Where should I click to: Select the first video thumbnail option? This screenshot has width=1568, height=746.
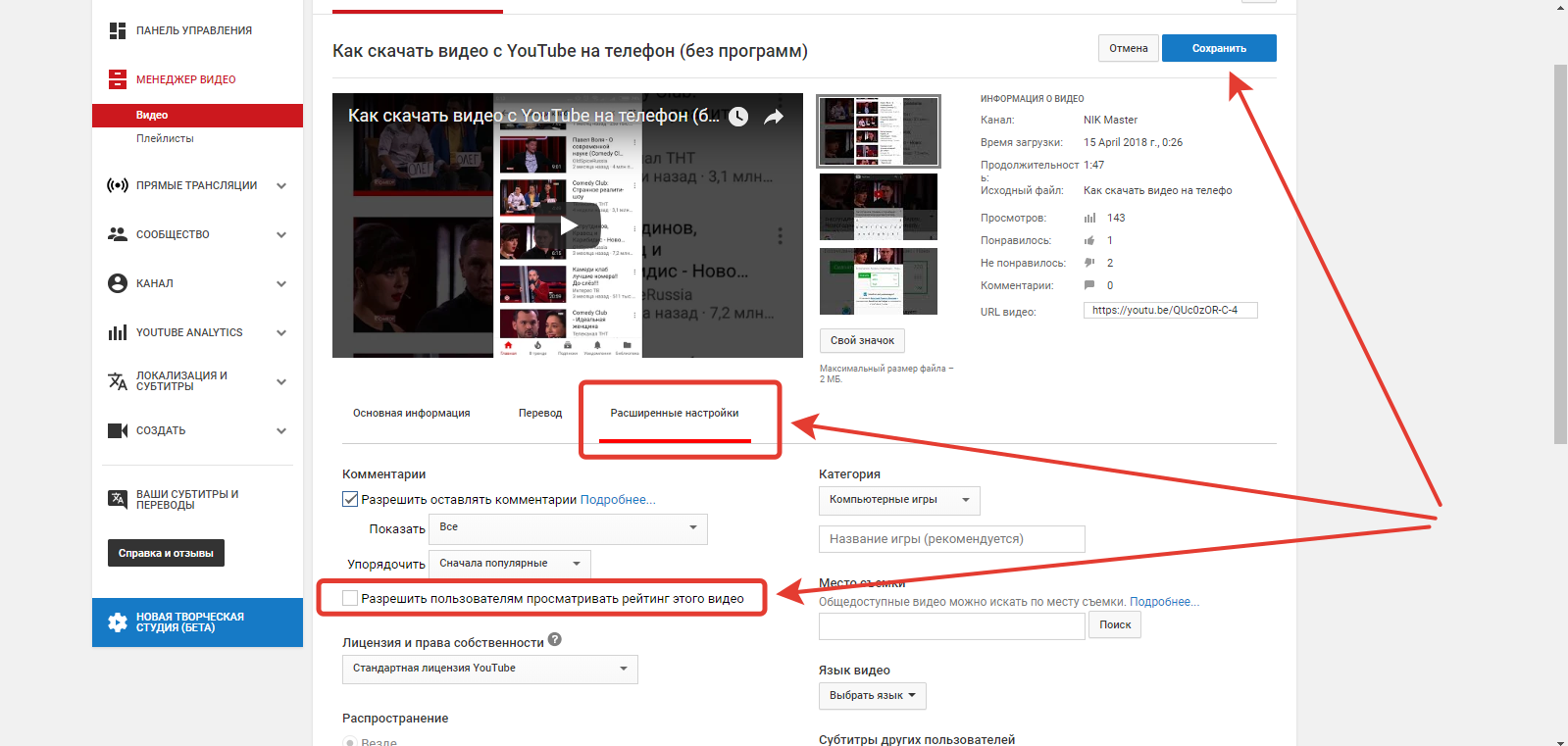(879, 131)
